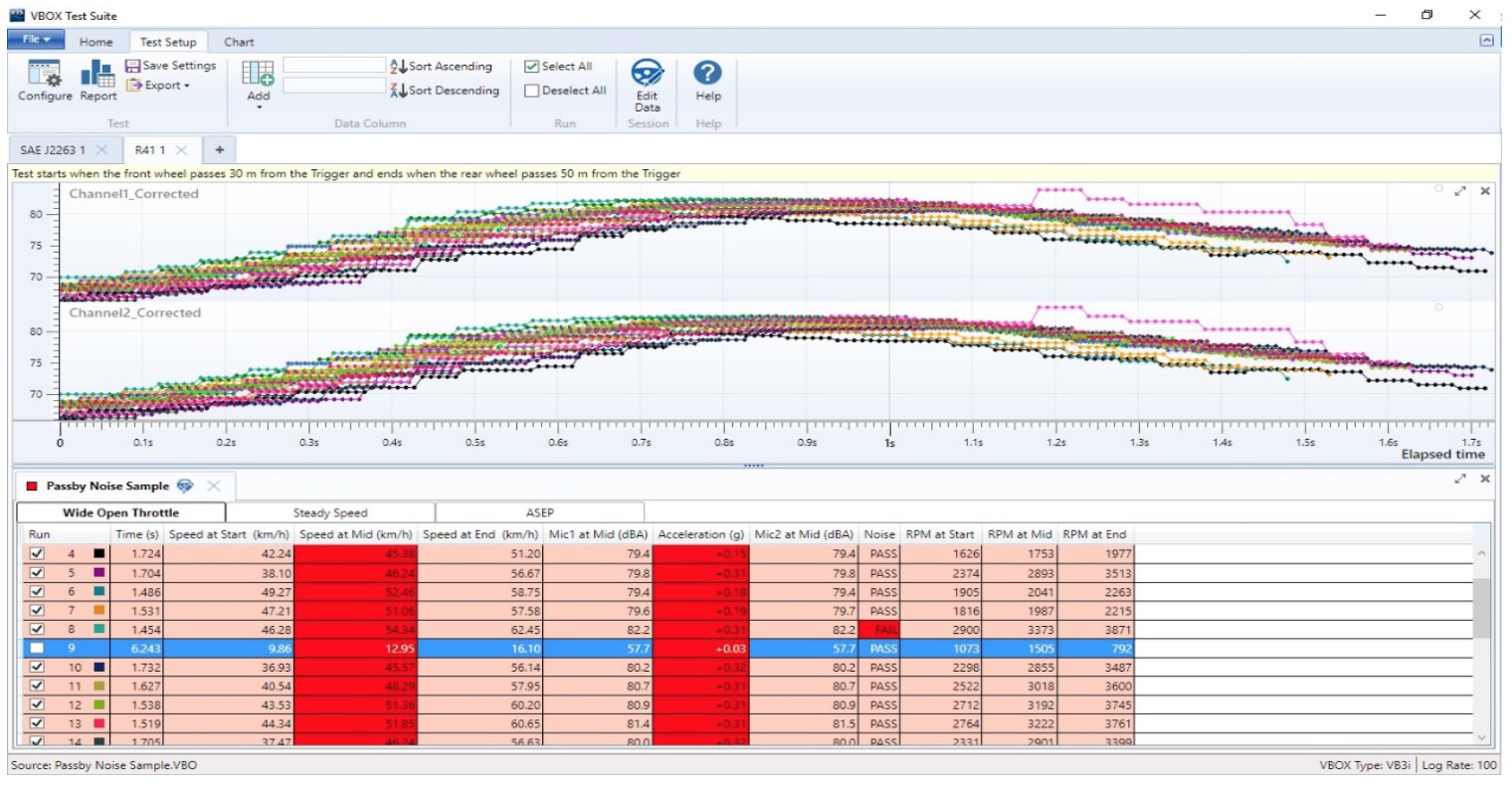Select the Test Setup ribbon tab
The image size is (1512, 788).
point(168,42)
